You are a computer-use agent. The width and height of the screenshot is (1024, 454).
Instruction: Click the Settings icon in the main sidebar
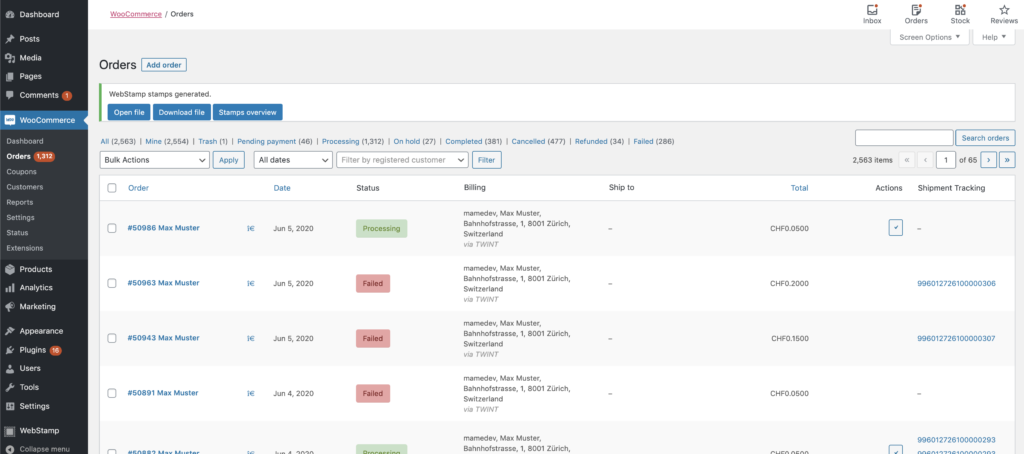click(10, 406)
